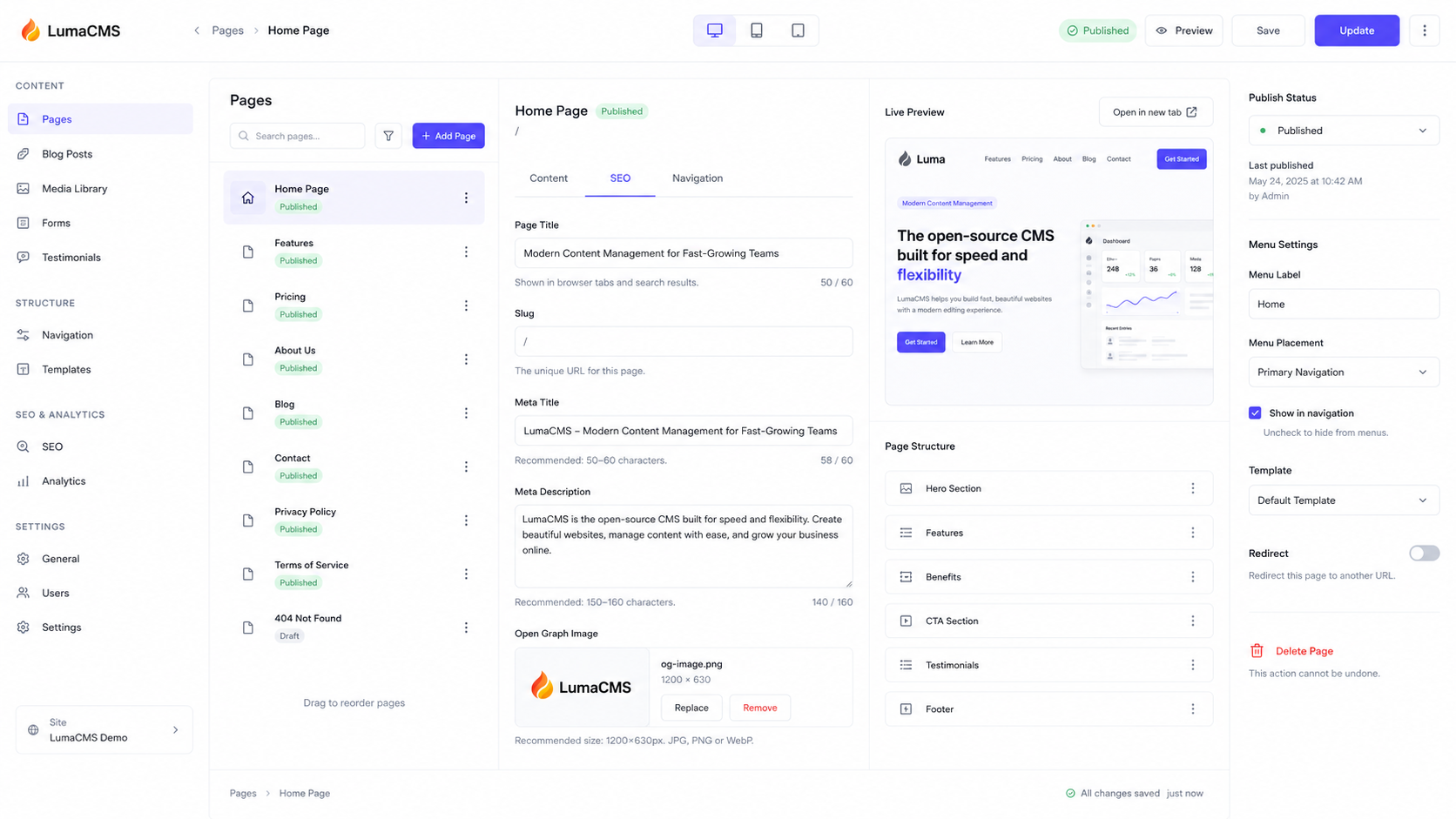Screen dimensions: 1456x819
Task: Switch to the Navigation tab
Action: [x=698, y=178]
